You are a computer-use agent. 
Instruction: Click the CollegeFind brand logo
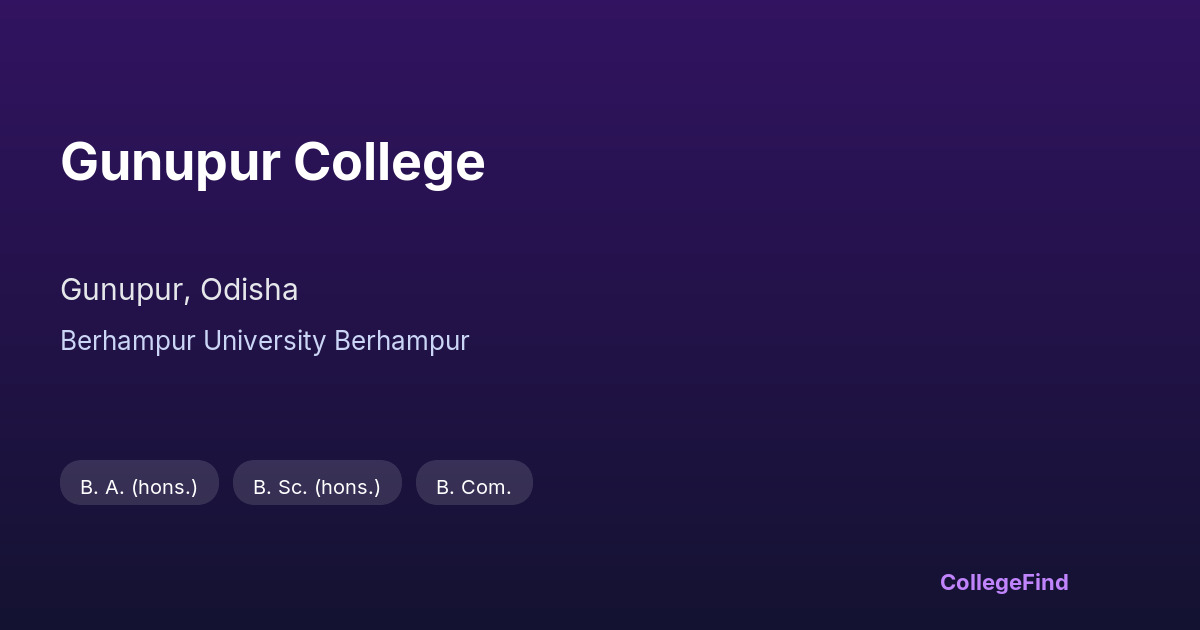pos(1003,582)
